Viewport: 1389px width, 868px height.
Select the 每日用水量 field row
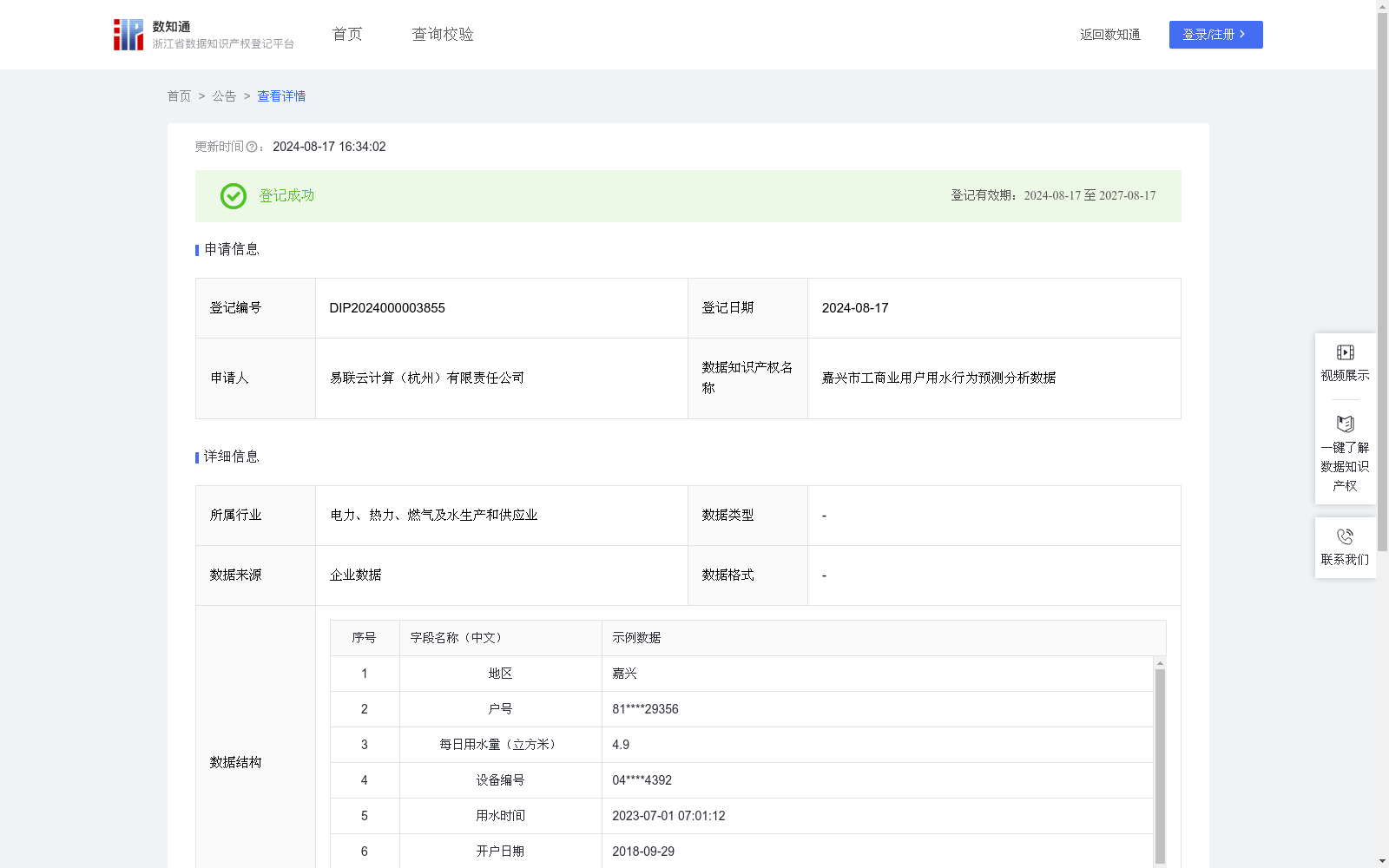pyautogui.click(x=500, y=745)
